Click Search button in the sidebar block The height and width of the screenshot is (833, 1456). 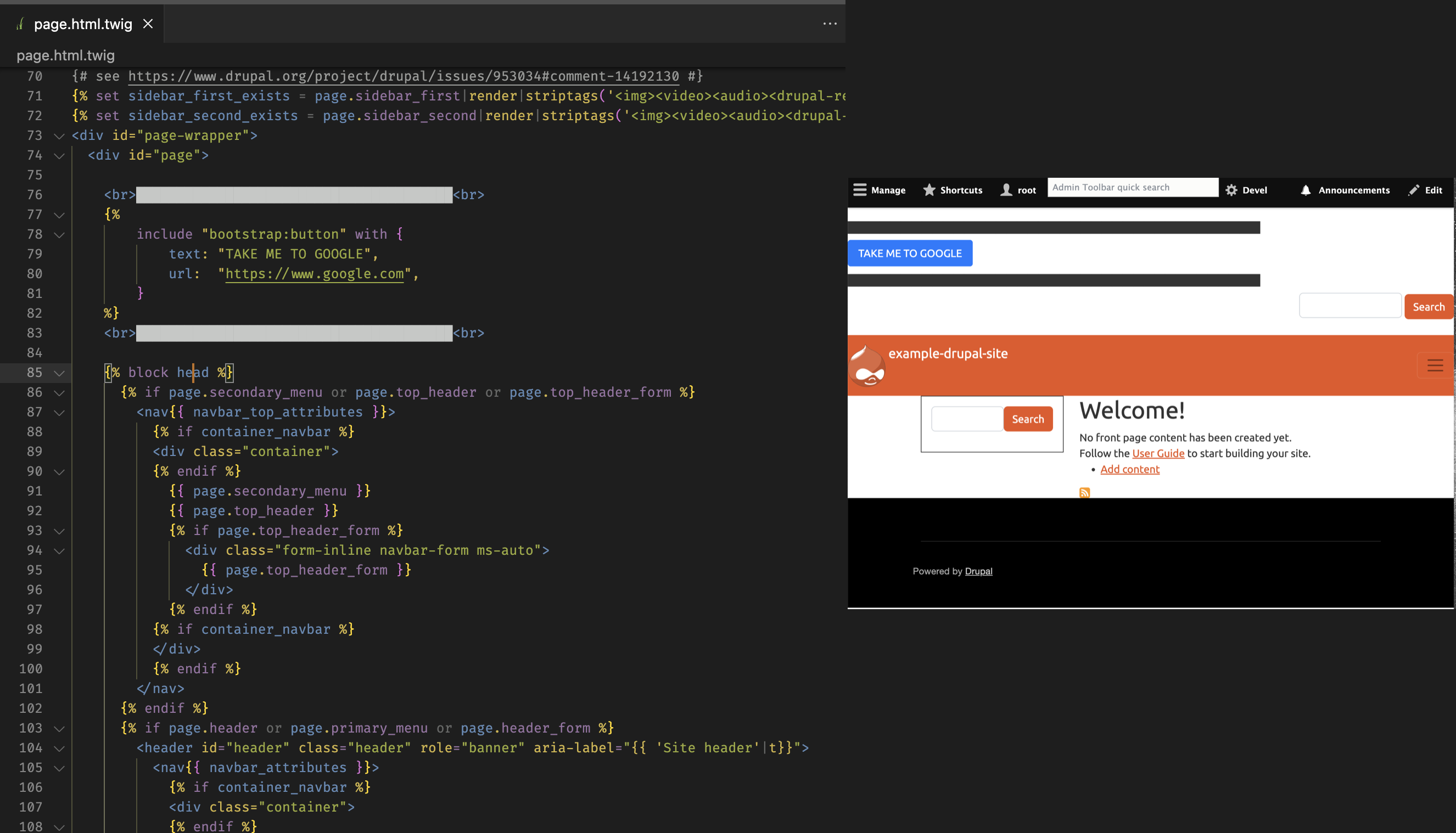pos(1027,419)
